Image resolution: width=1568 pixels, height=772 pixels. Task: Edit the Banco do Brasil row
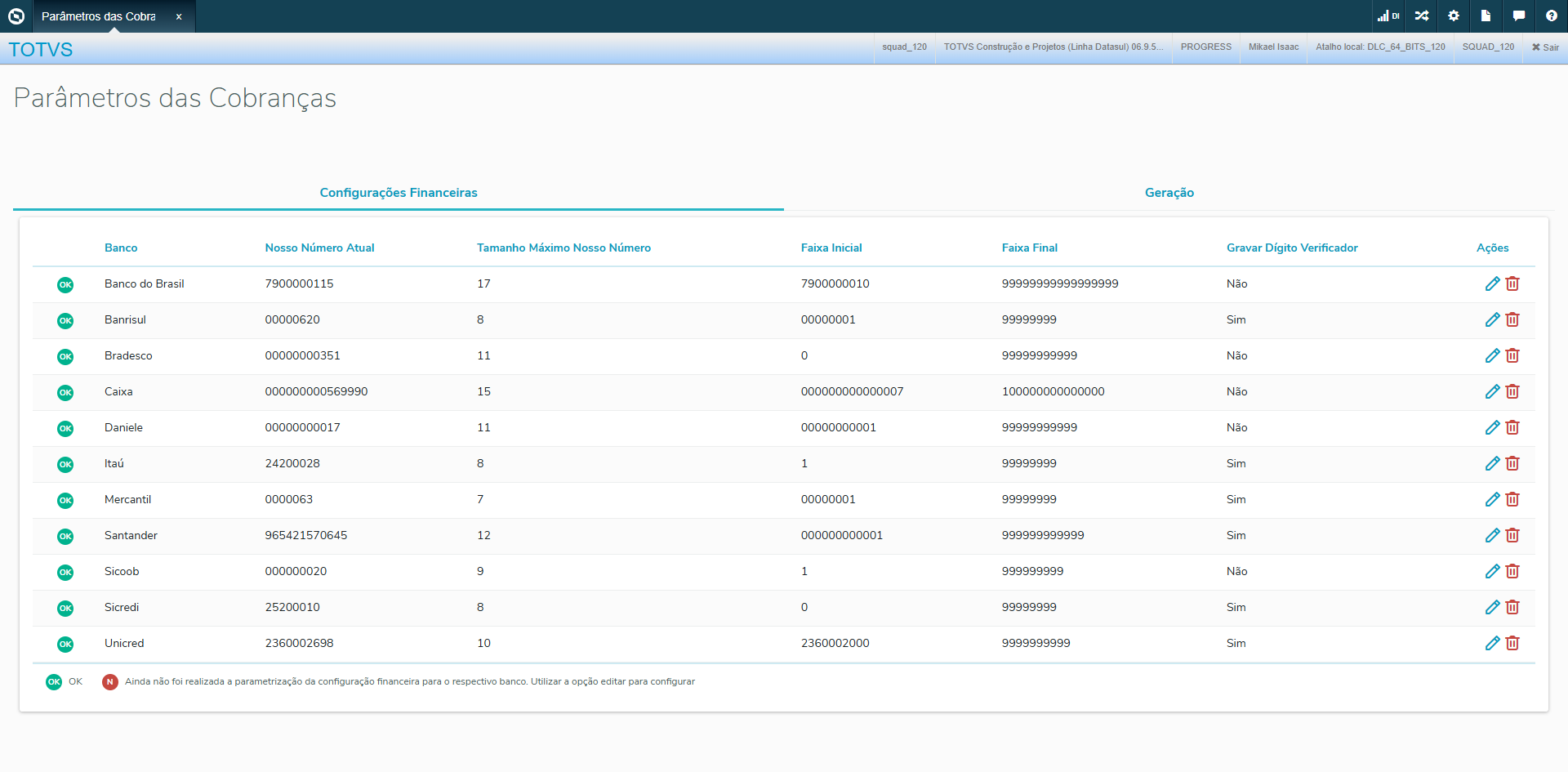(x=1492, y=283)
